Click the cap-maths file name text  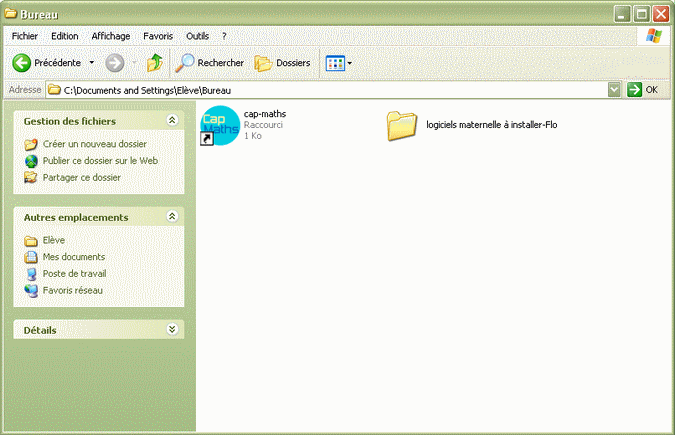click(x=265, y=114)
